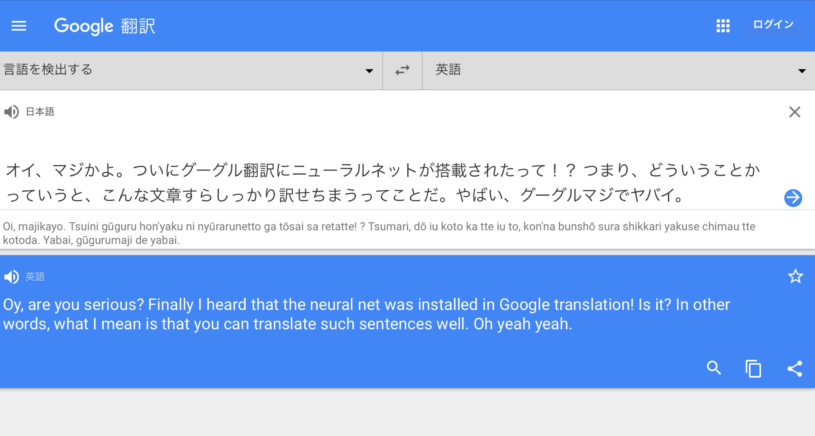Copy the translation to clipboard
This screenshot has width=815, height=436.
pos(753,368)
